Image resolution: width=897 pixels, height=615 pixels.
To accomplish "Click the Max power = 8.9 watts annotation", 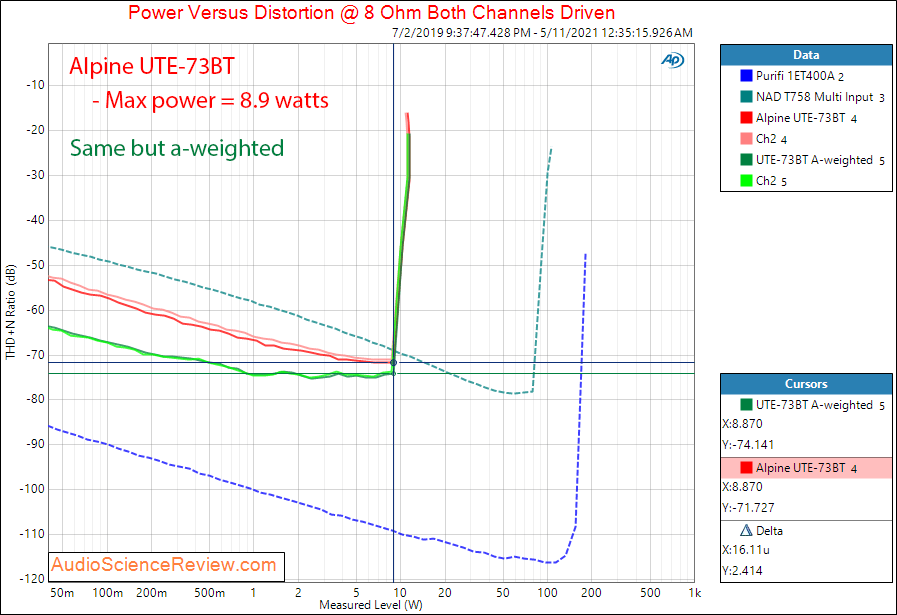I will tap(211, 100).
